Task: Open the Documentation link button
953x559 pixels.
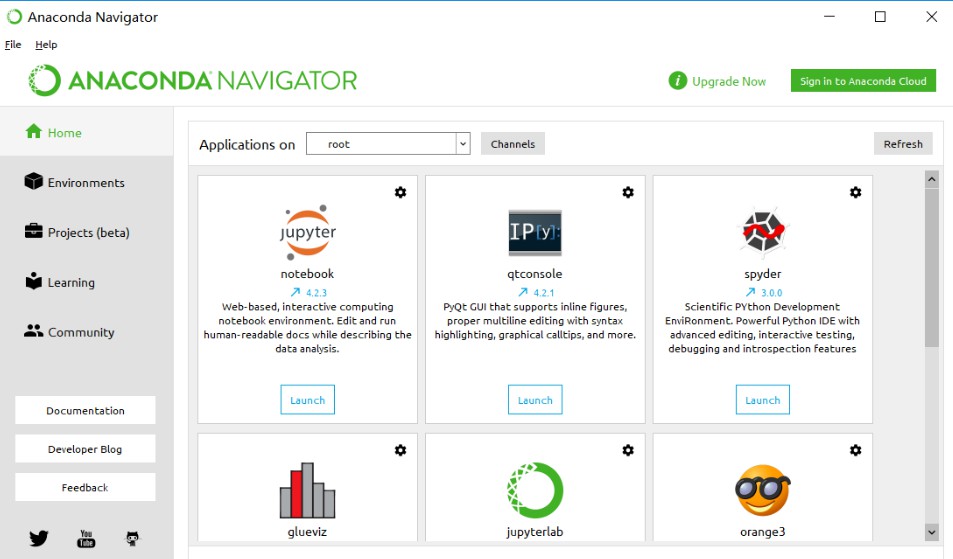Action: [x=85, y=410]
